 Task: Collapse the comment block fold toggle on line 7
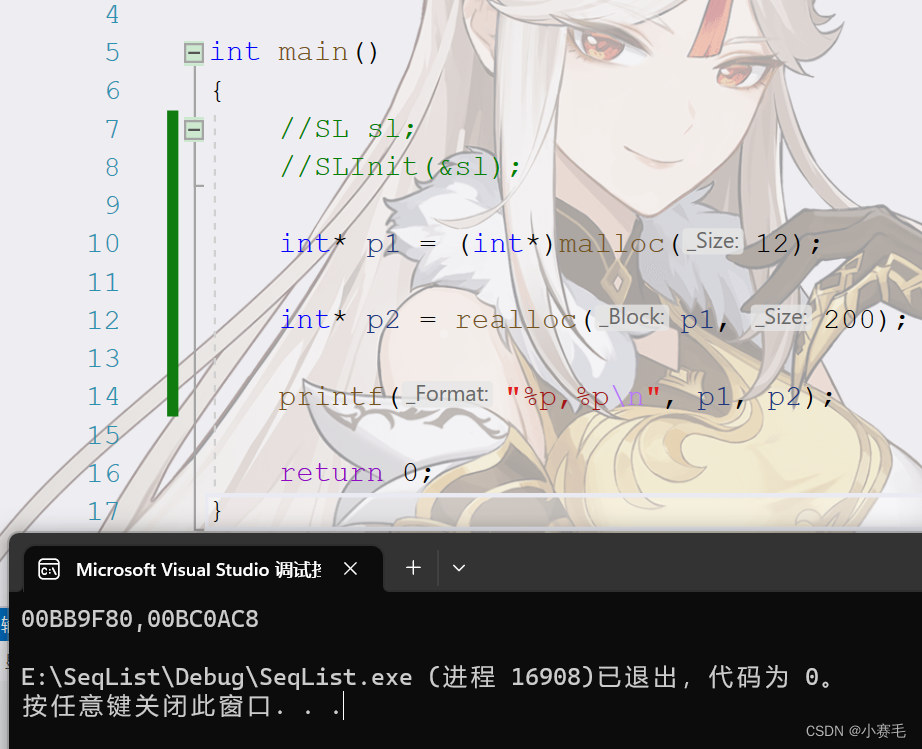tap(193, 129)
